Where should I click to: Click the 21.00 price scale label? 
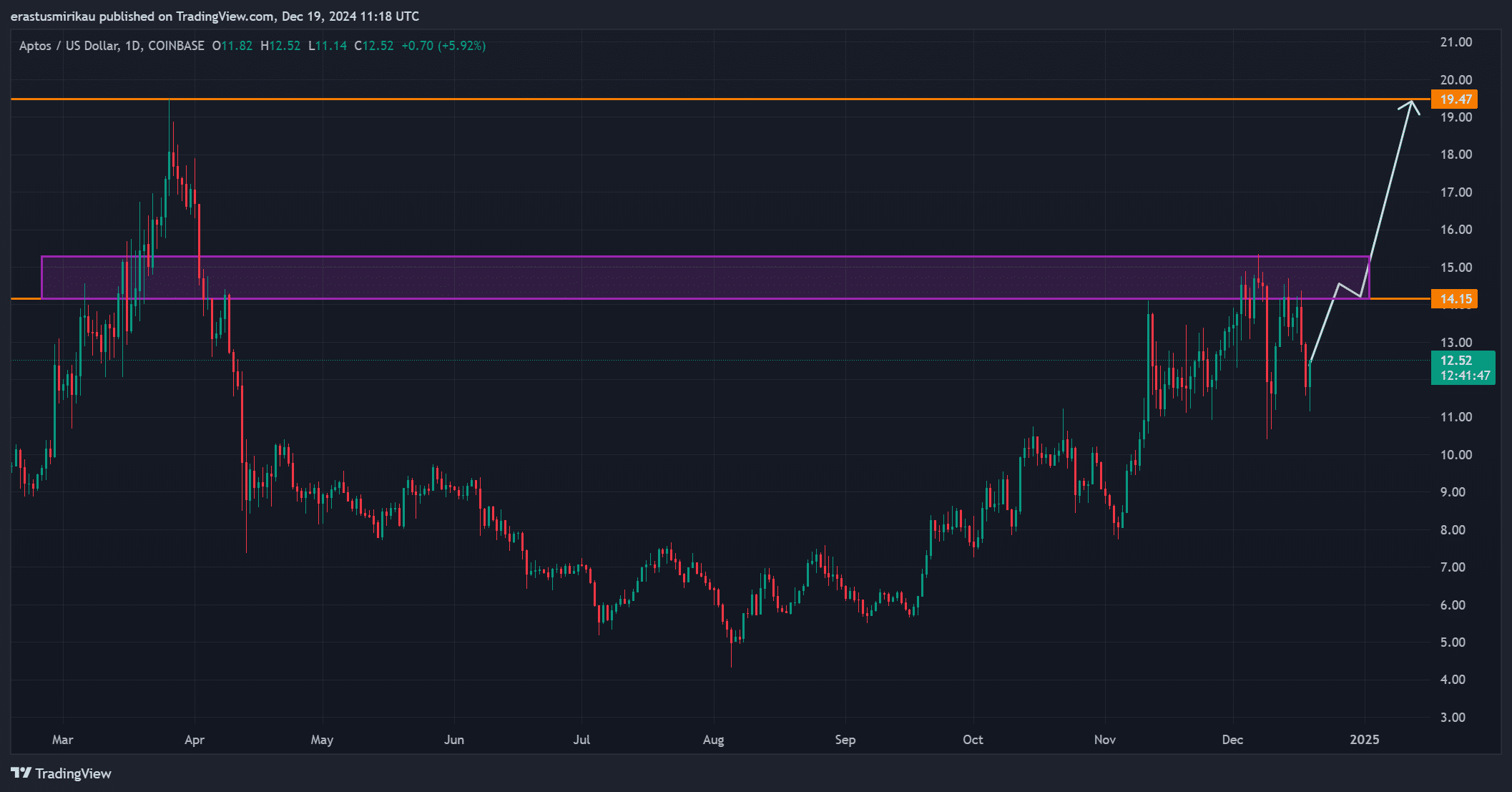[x=1456, y=42]
